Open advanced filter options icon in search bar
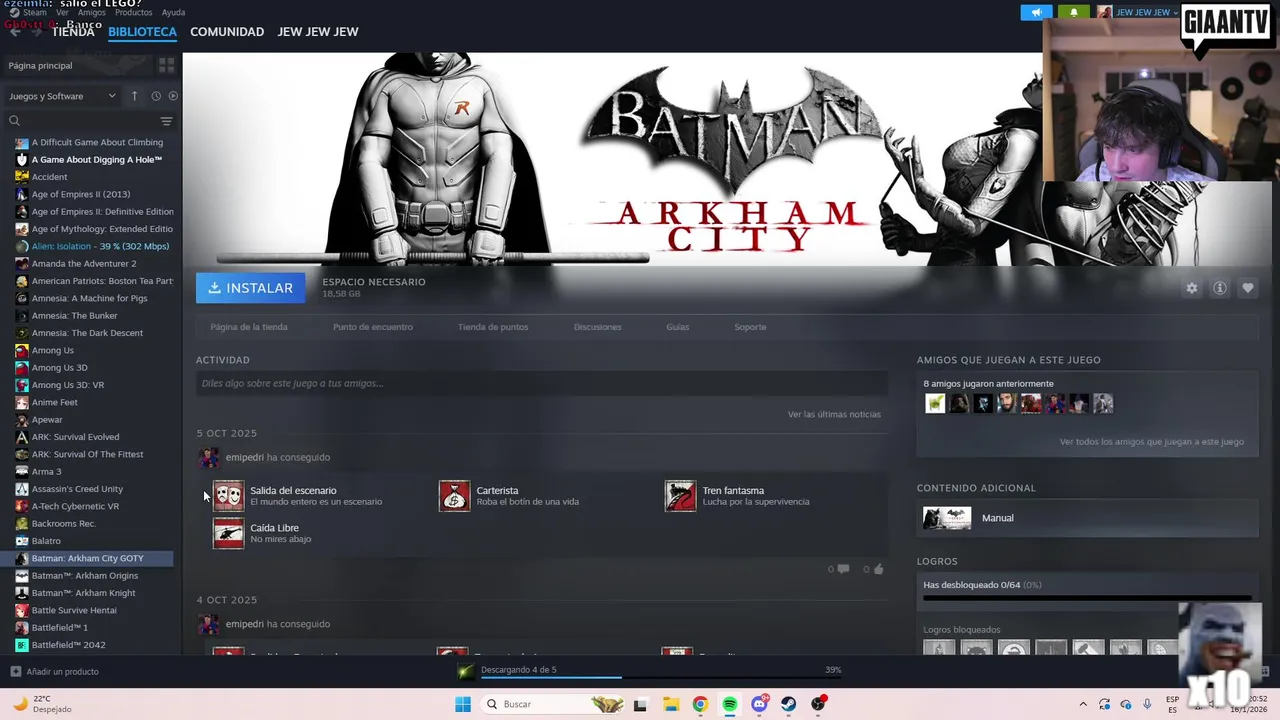 tap(166, 121)
